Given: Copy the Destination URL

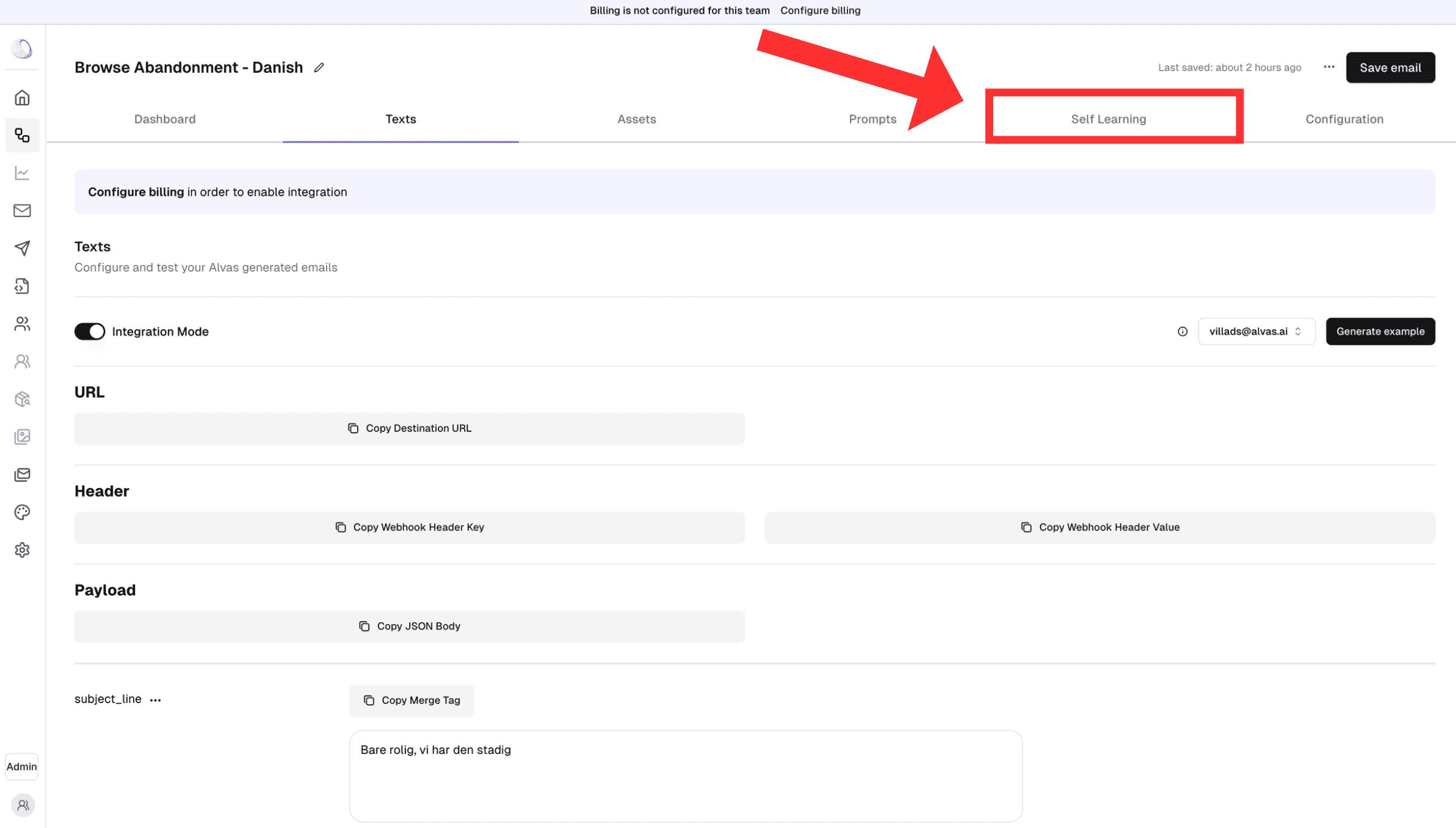Looking at the screenshot, I should (x=409, y=428).
